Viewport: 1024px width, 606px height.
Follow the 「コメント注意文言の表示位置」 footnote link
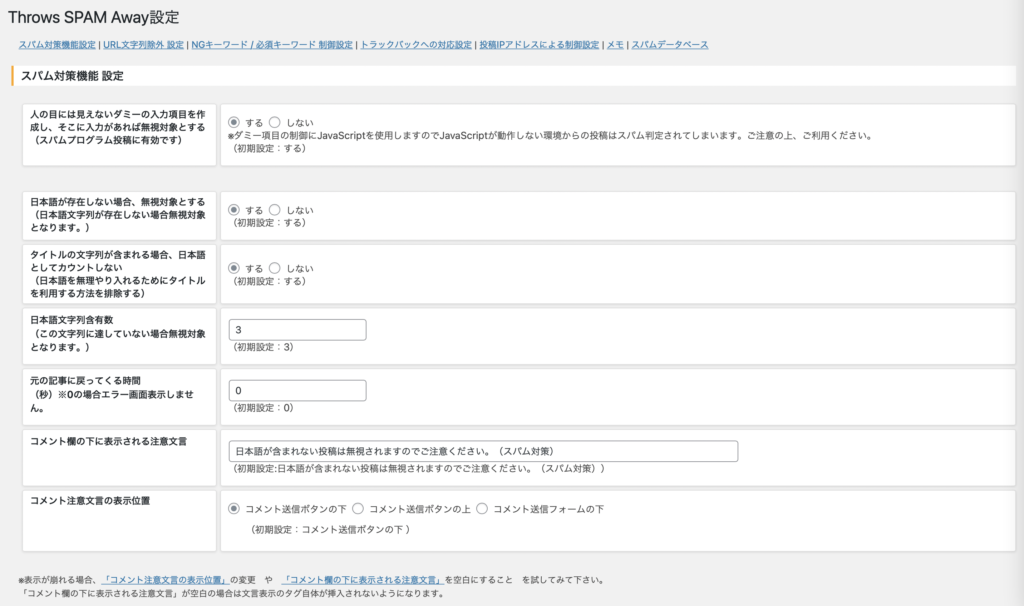165,580
